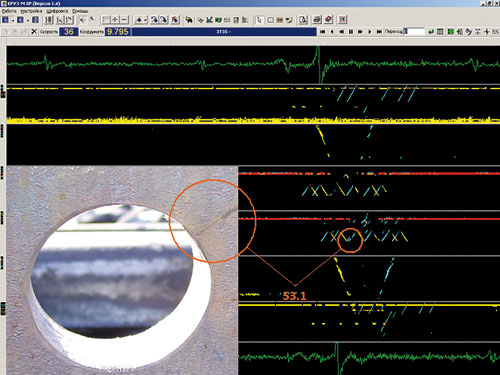Click the rail bolt hole photo thumbnail

click(x=122, y=270)
